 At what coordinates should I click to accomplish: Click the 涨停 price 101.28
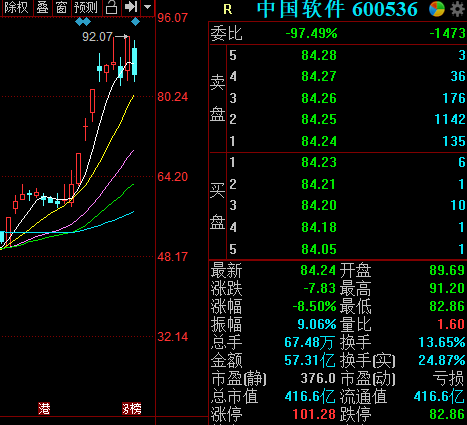(314, 414)
